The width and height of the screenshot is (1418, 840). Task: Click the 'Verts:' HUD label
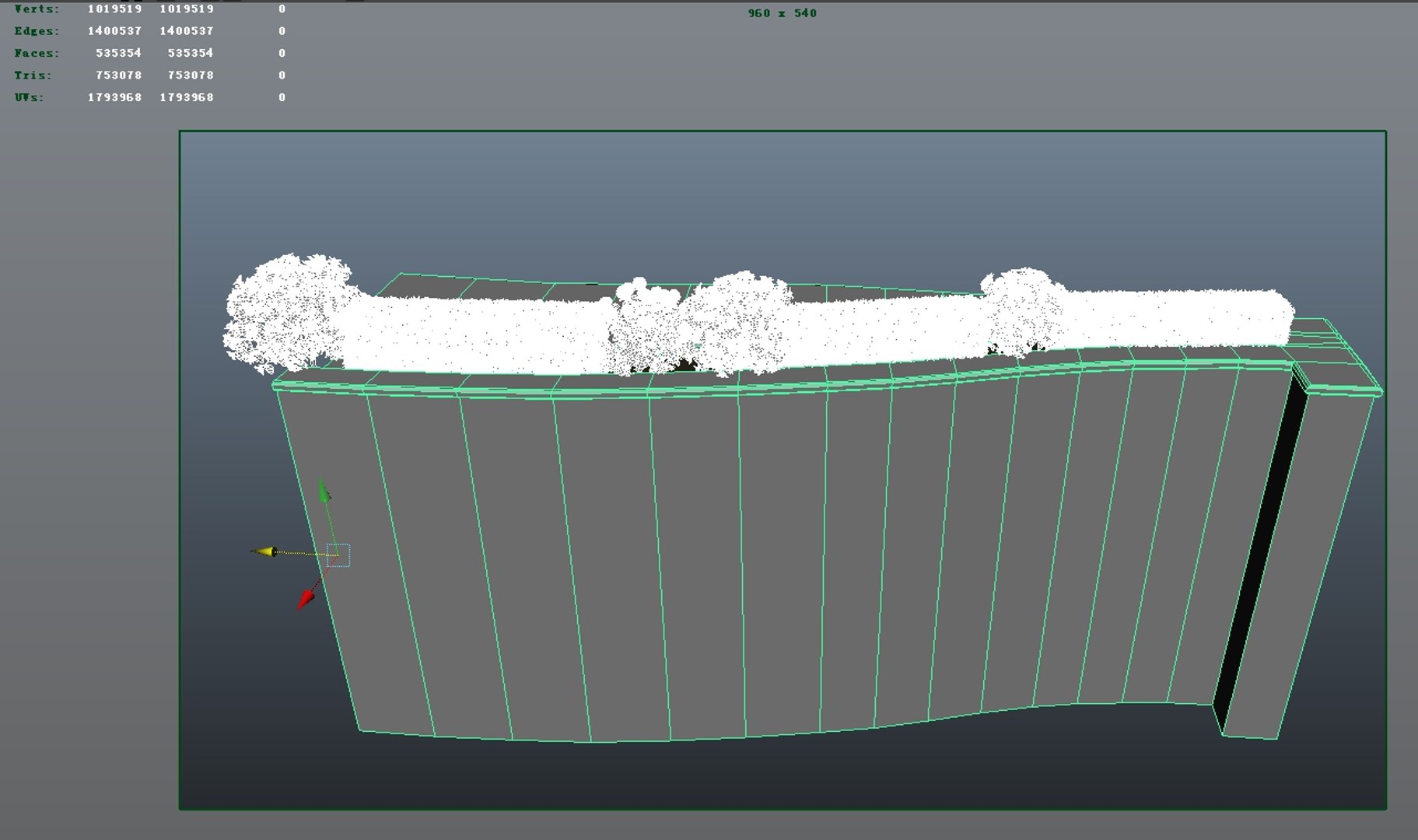coord(37,9)
